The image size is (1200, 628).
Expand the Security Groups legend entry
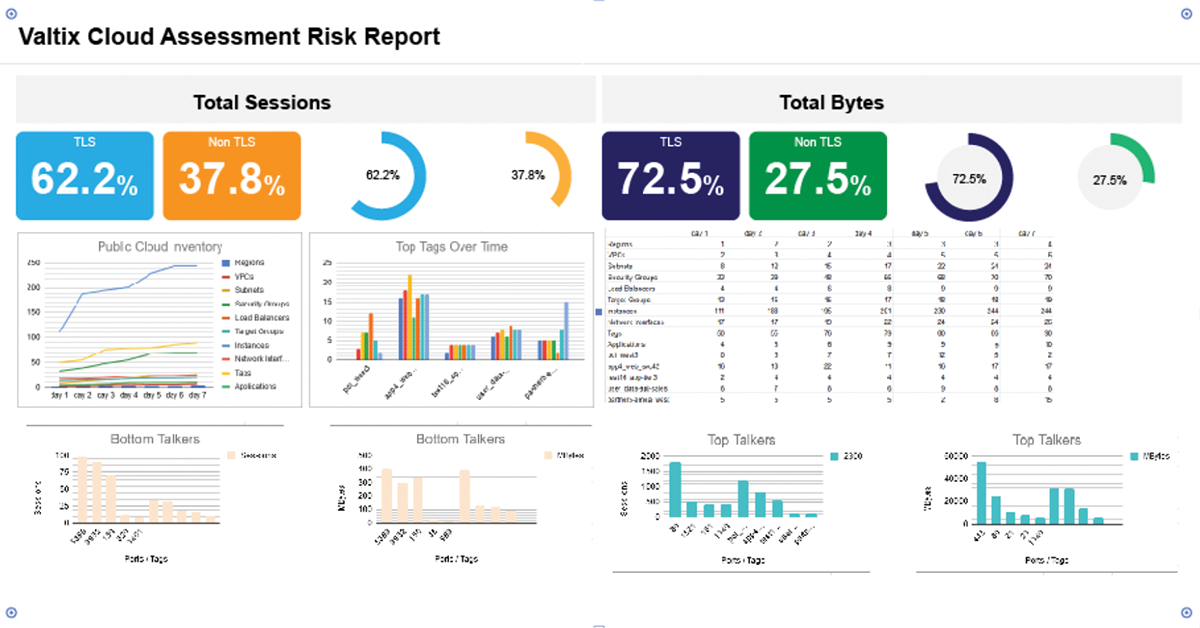[x=260, y=303]
